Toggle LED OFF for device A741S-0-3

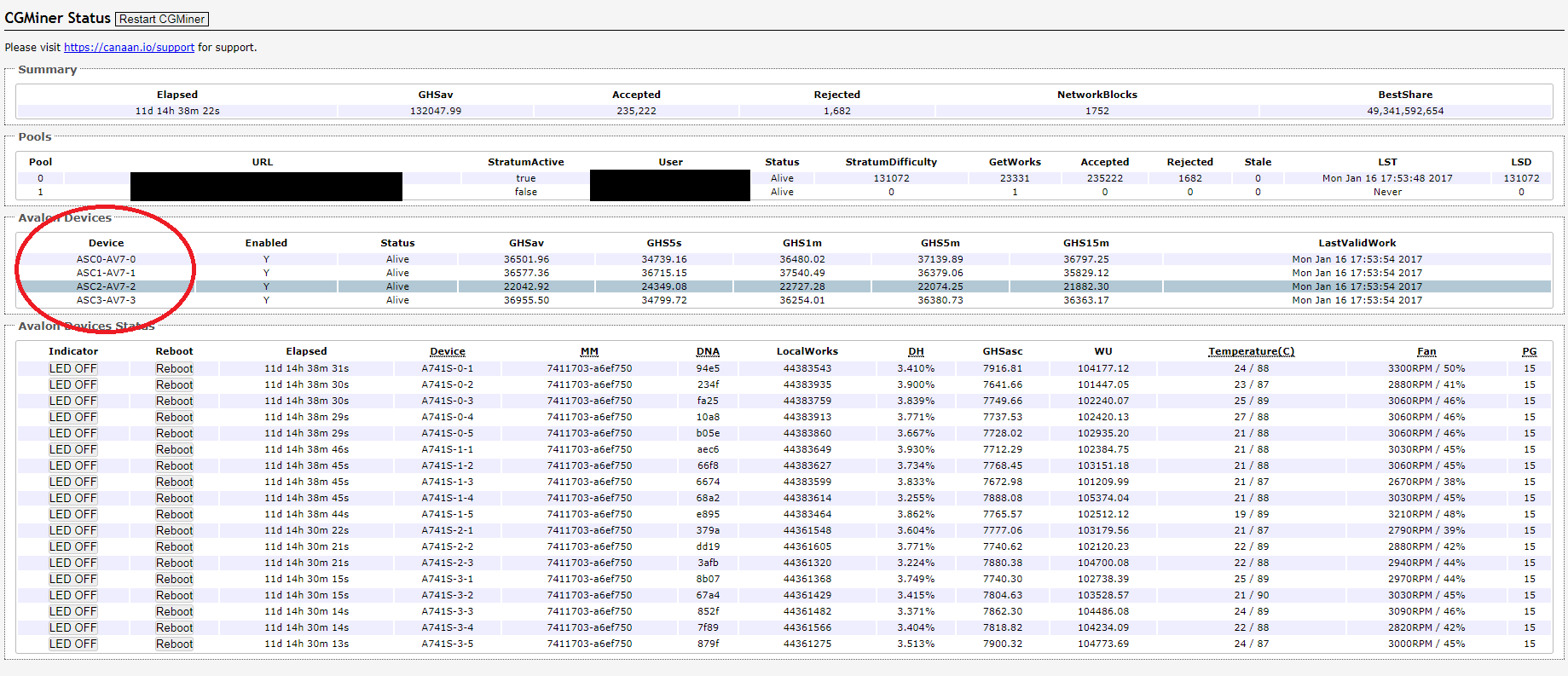[x=72, y=401]
